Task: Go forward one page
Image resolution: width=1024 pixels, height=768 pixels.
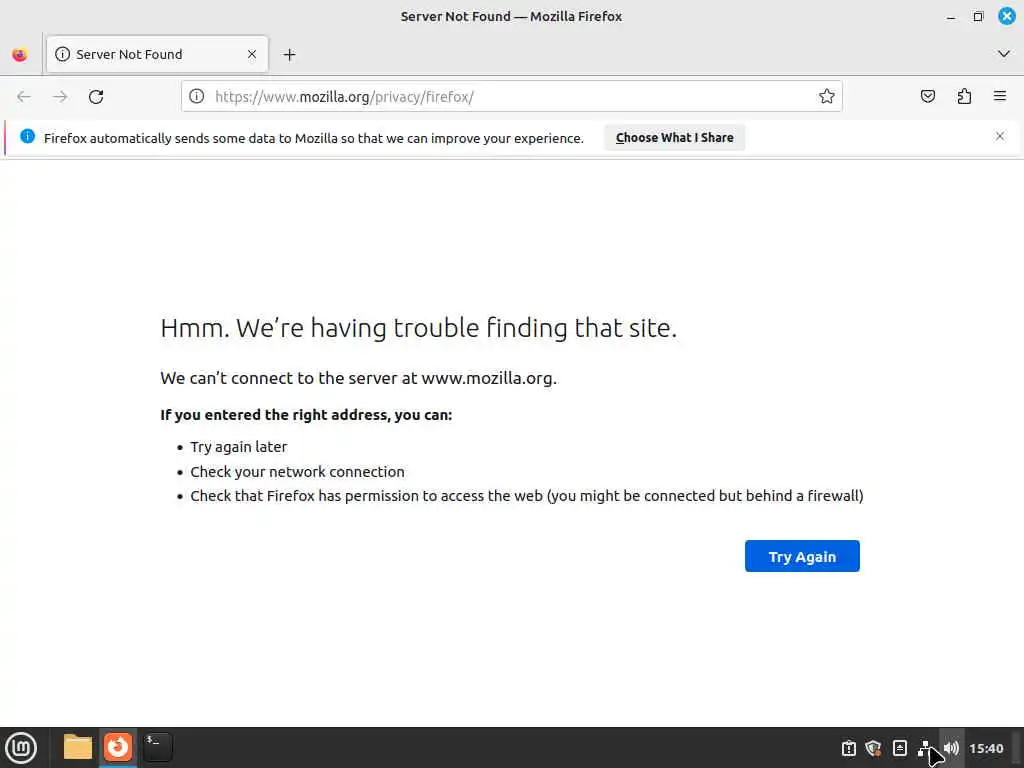Action: [x=60, y=97]
